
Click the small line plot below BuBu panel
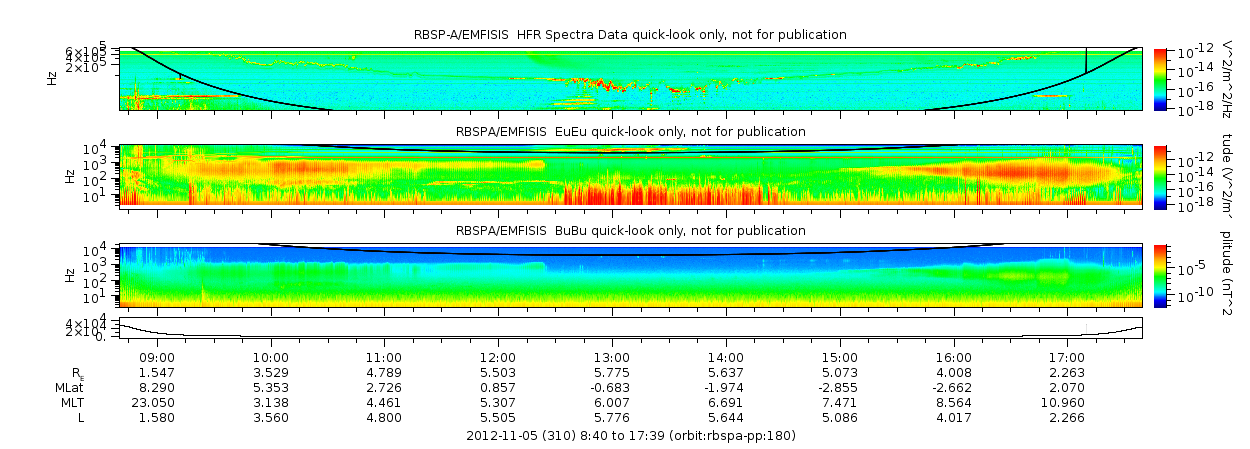630,328
